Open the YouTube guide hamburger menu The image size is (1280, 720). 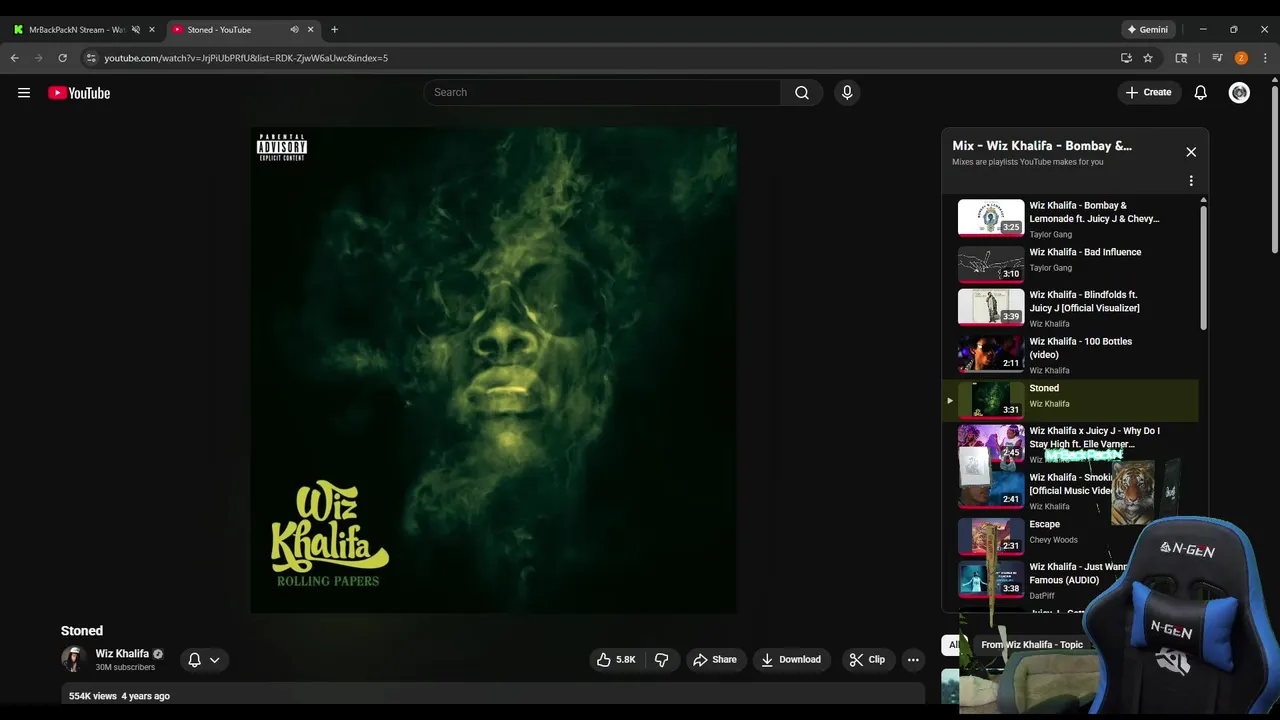click(x=24, y=93)
